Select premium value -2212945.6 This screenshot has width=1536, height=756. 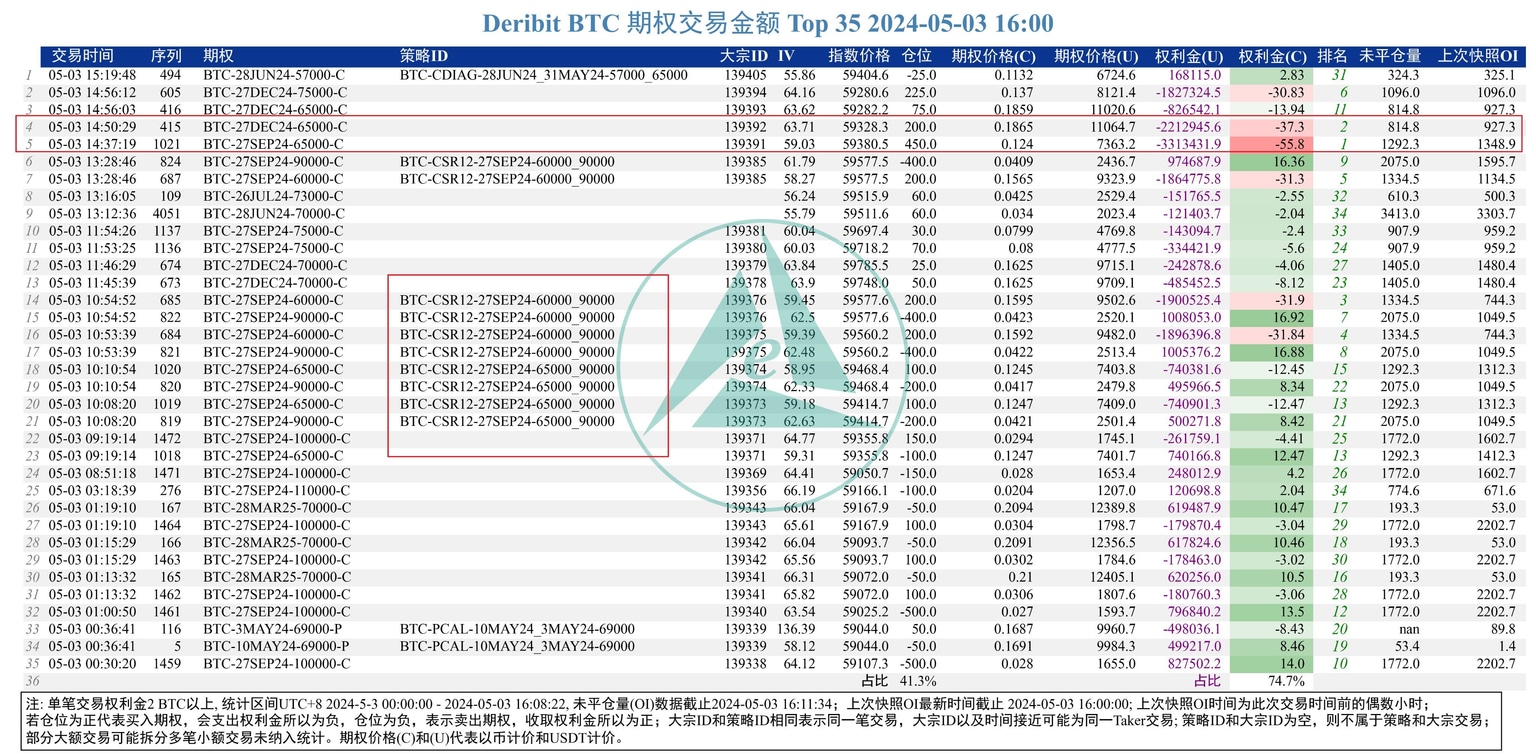(1187, 127)
